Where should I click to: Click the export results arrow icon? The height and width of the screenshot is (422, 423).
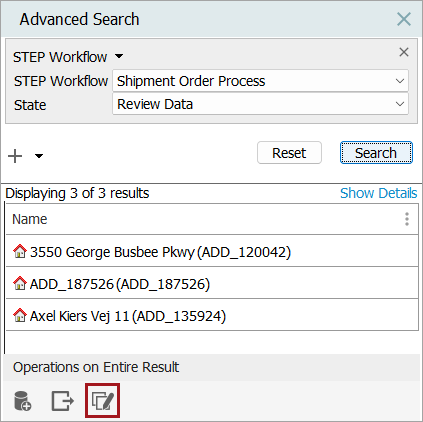(63, 401)
